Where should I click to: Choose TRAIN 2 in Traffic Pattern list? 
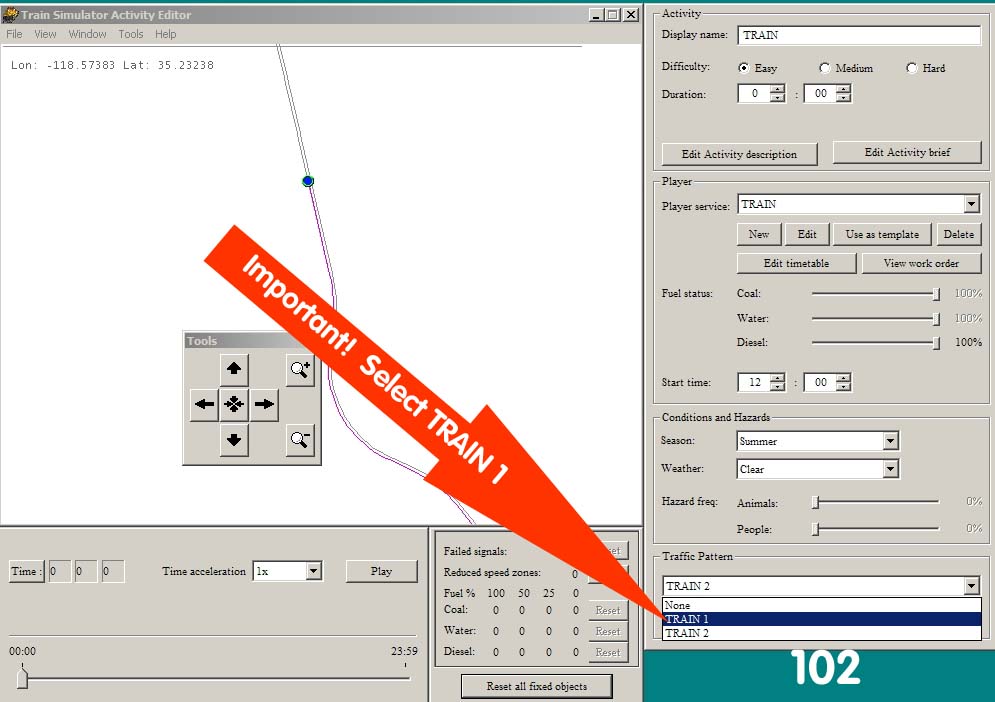point(822,633)
